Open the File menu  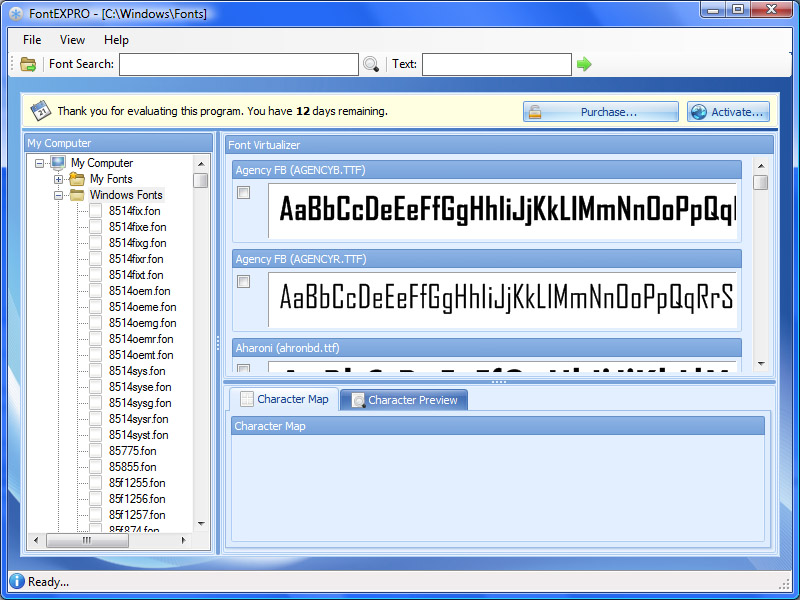pos(32,40)
